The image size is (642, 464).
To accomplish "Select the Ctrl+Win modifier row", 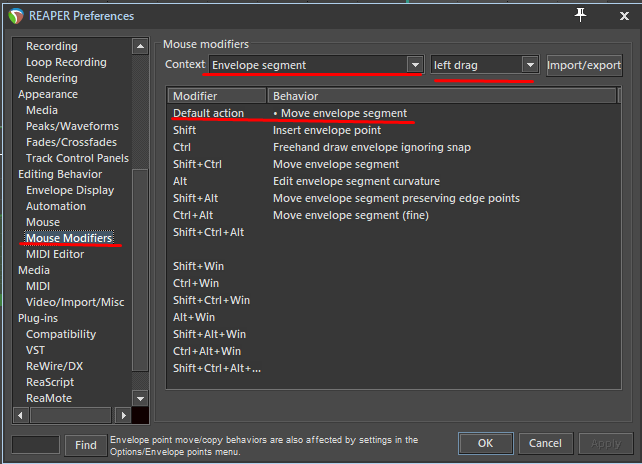I will point(393,283).
